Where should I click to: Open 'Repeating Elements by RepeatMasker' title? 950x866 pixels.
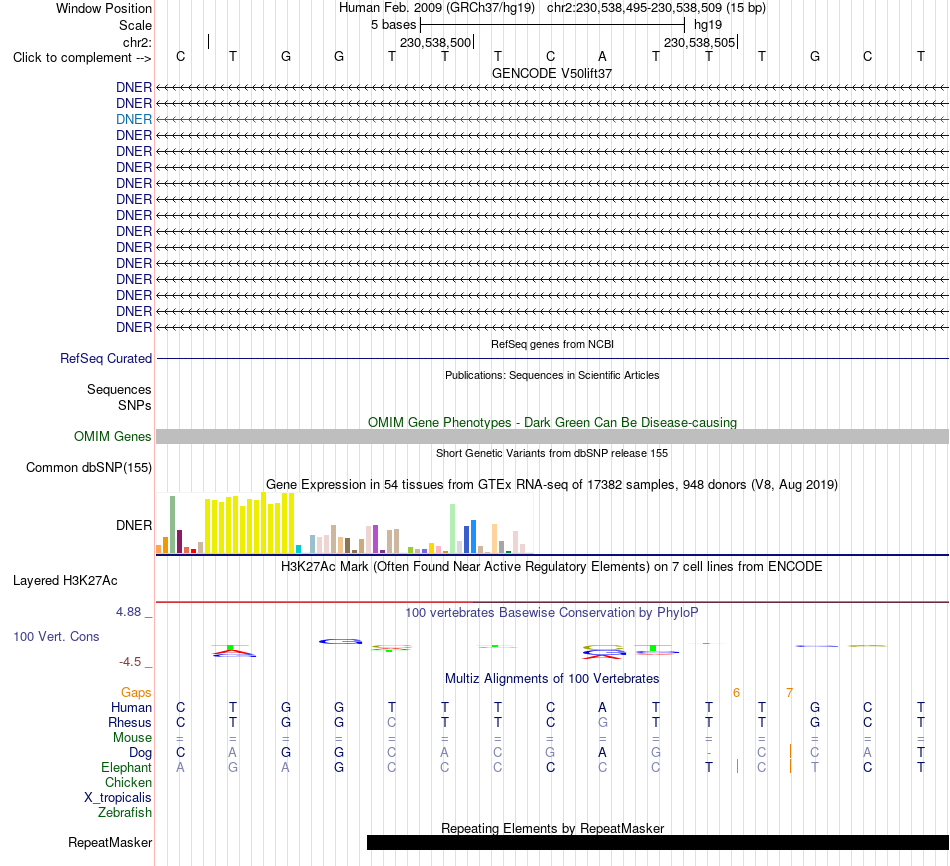(552, 828)
